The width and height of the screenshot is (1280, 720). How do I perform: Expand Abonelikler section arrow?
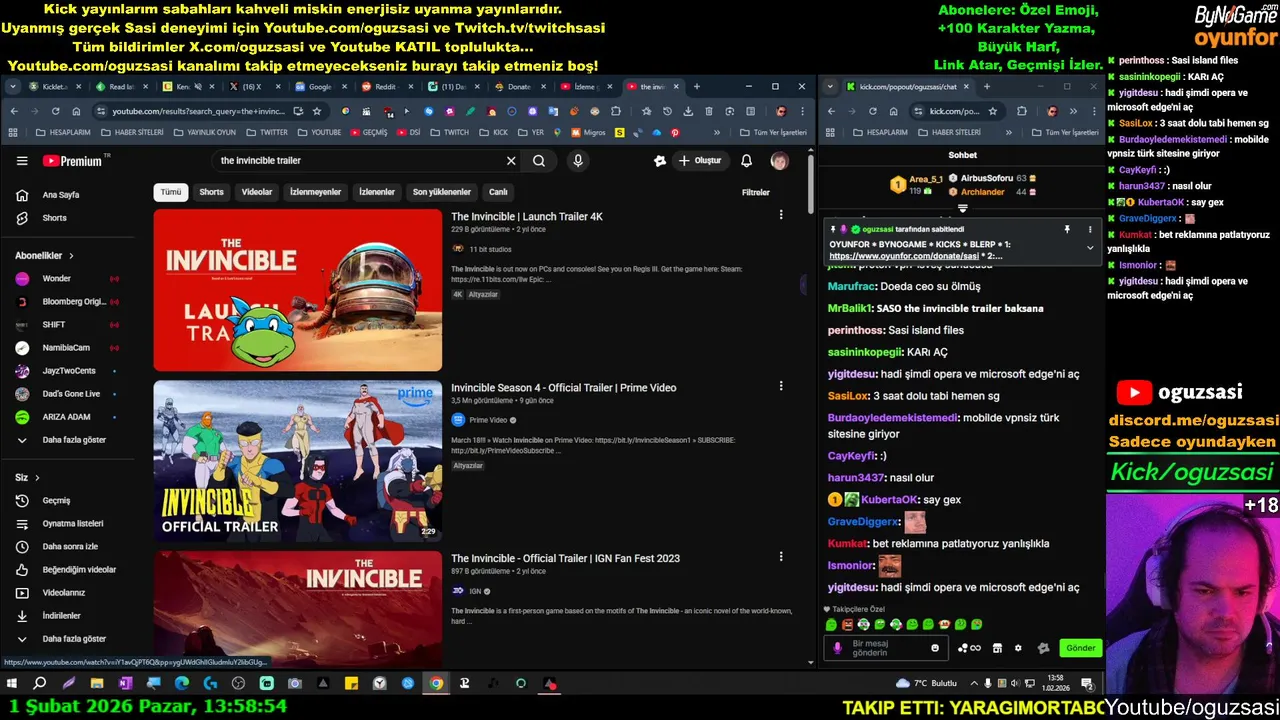(x=71, y=256)
